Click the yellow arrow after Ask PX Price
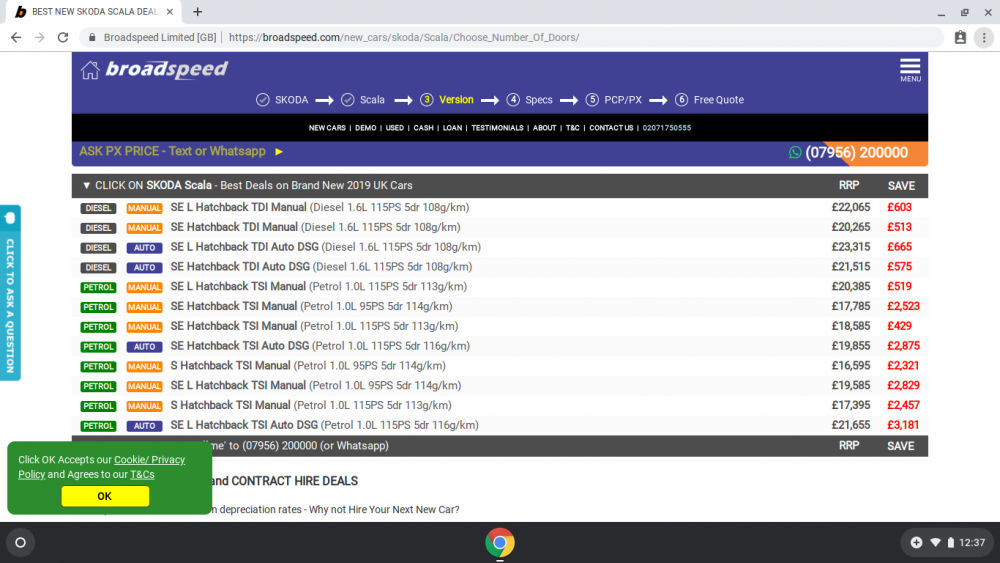The image size is (1000, 563). pyautogui.click(x=279, y=152)
